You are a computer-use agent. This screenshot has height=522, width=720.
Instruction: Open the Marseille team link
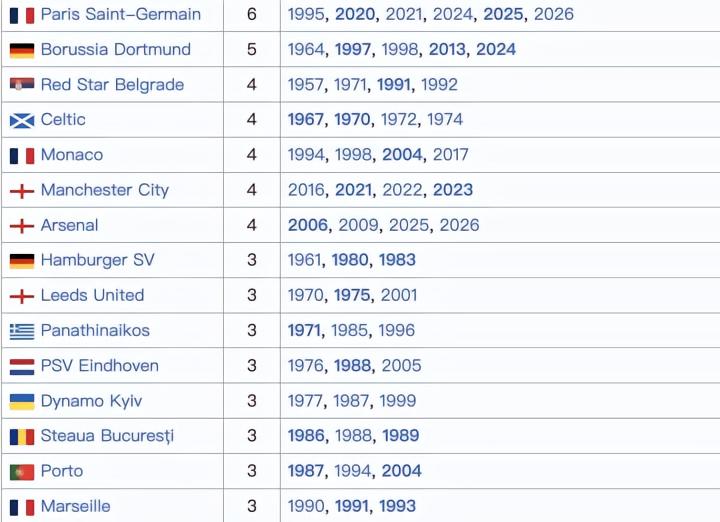[x=75, y=507]
